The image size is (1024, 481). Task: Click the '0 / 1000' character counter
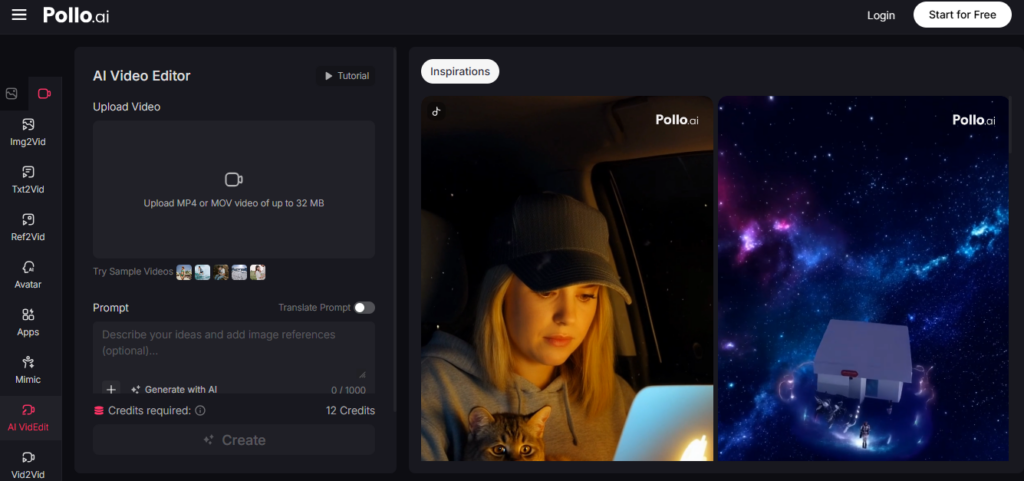(x=348, y=390)
